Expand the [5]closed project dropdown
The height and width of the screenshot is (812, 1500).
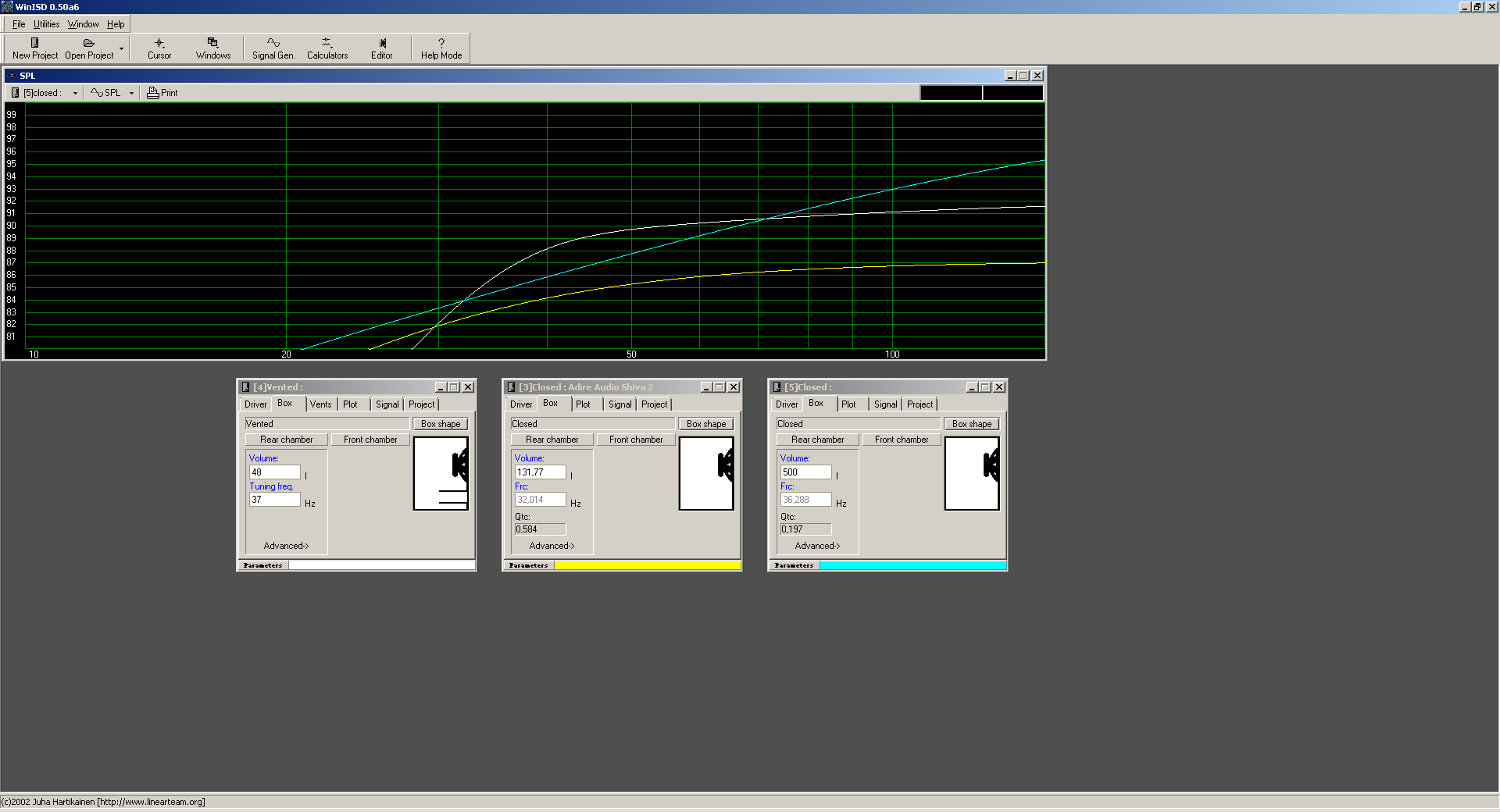75,93
